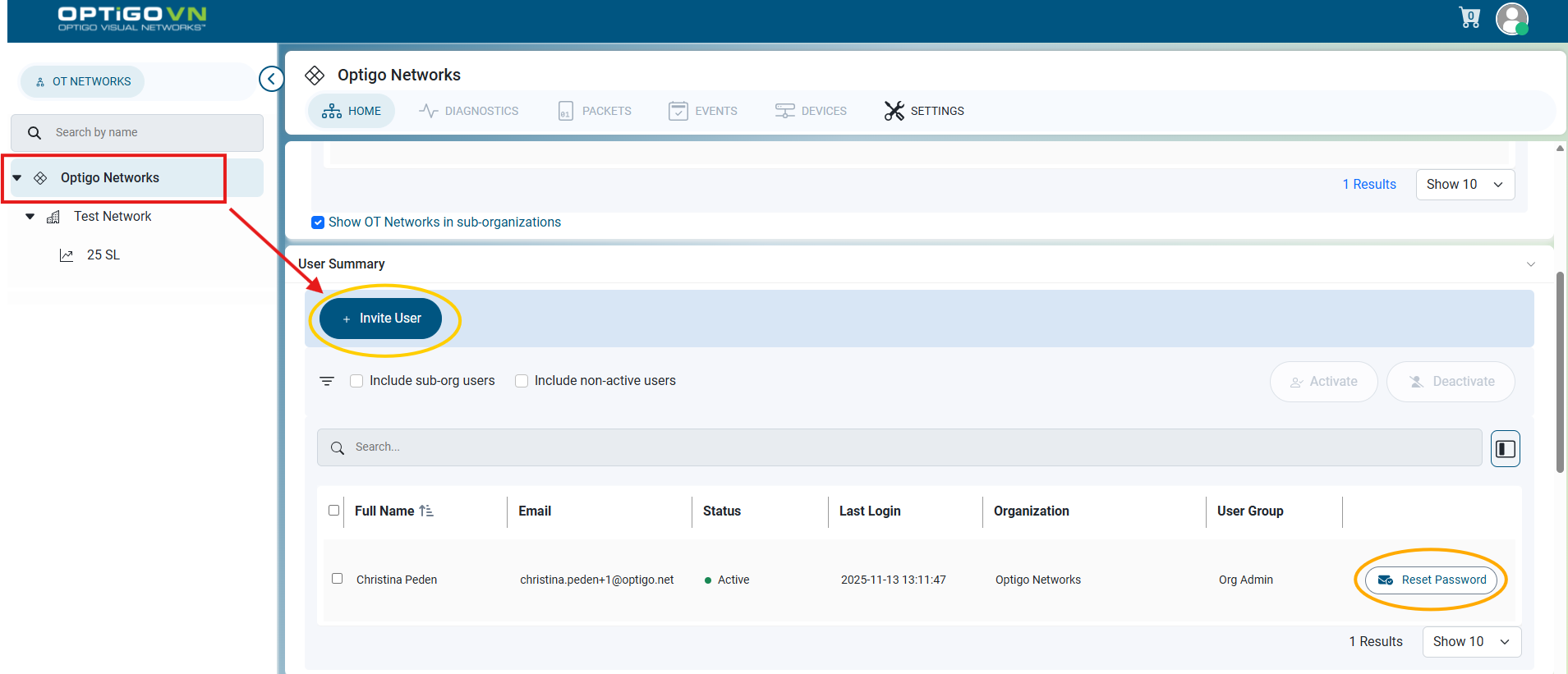Click the Org Admin user group cell
The height and width of the screenshot is (674, 1568).
(1246, 580)
